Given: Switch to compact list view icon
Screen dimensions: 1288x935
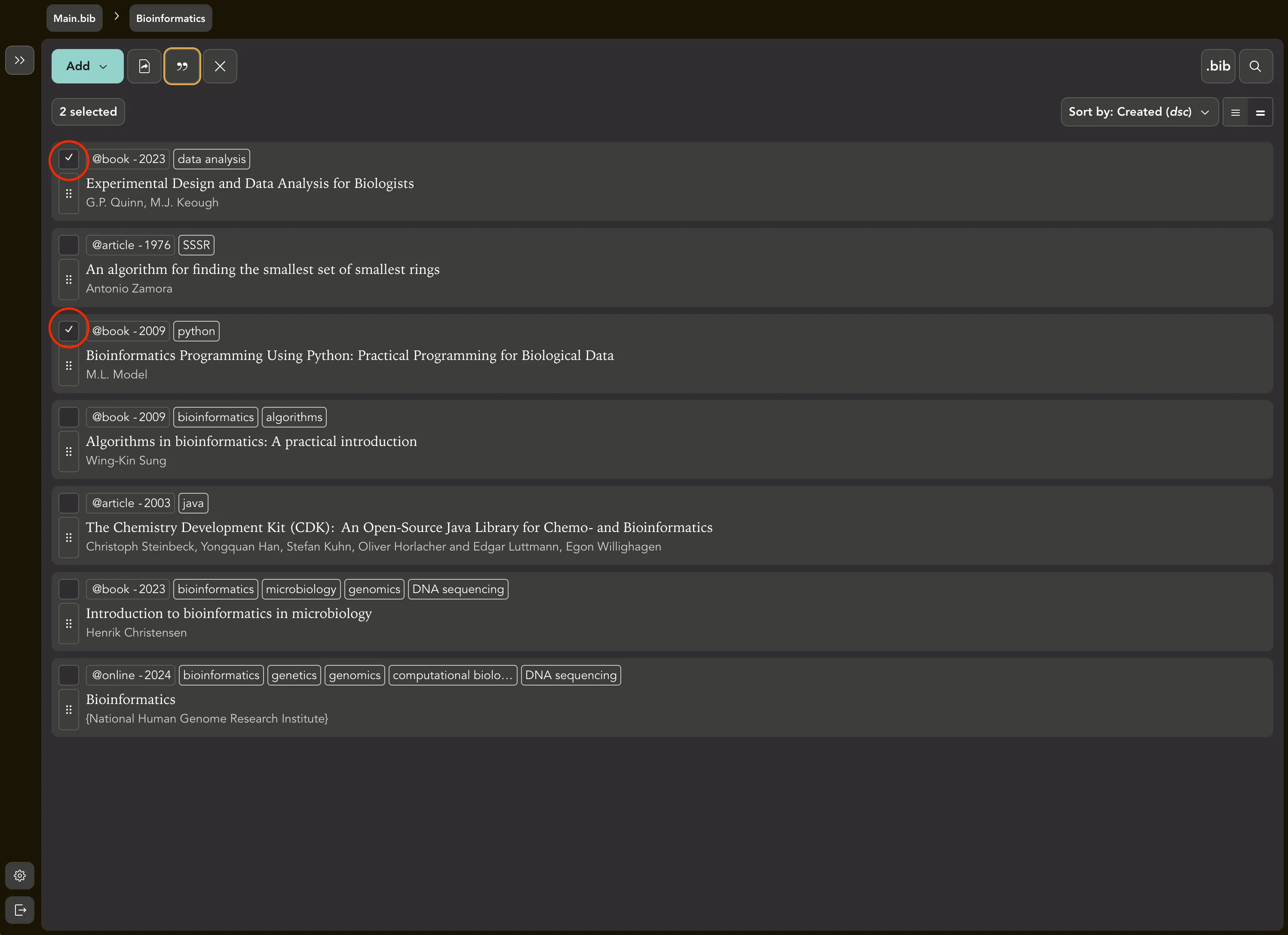Looking at the screenshot, I should pyautogui.click(x=1235, y=113).
